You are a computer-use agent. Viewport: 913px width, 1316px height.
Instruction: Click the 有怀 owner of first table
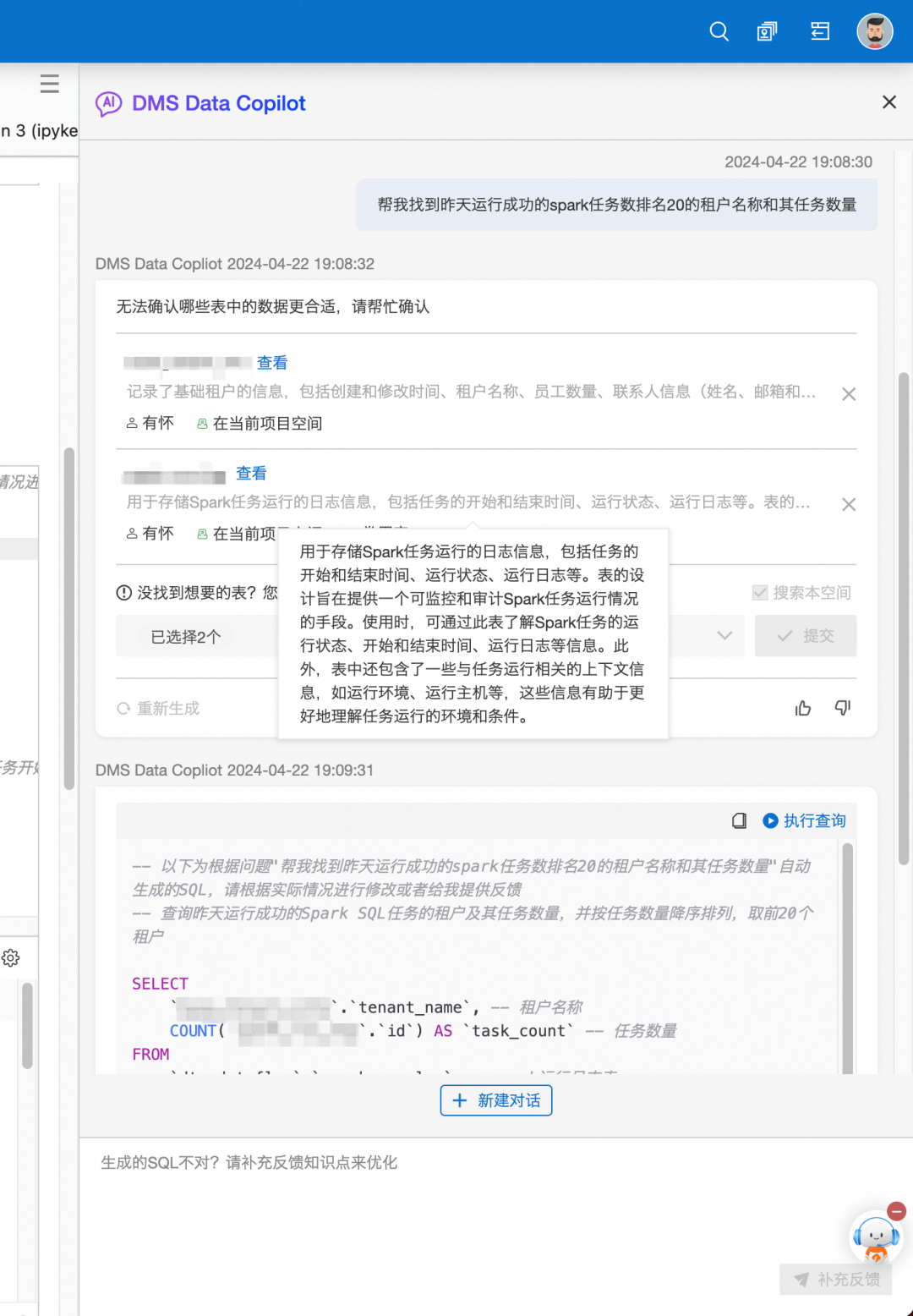[150, 423]
